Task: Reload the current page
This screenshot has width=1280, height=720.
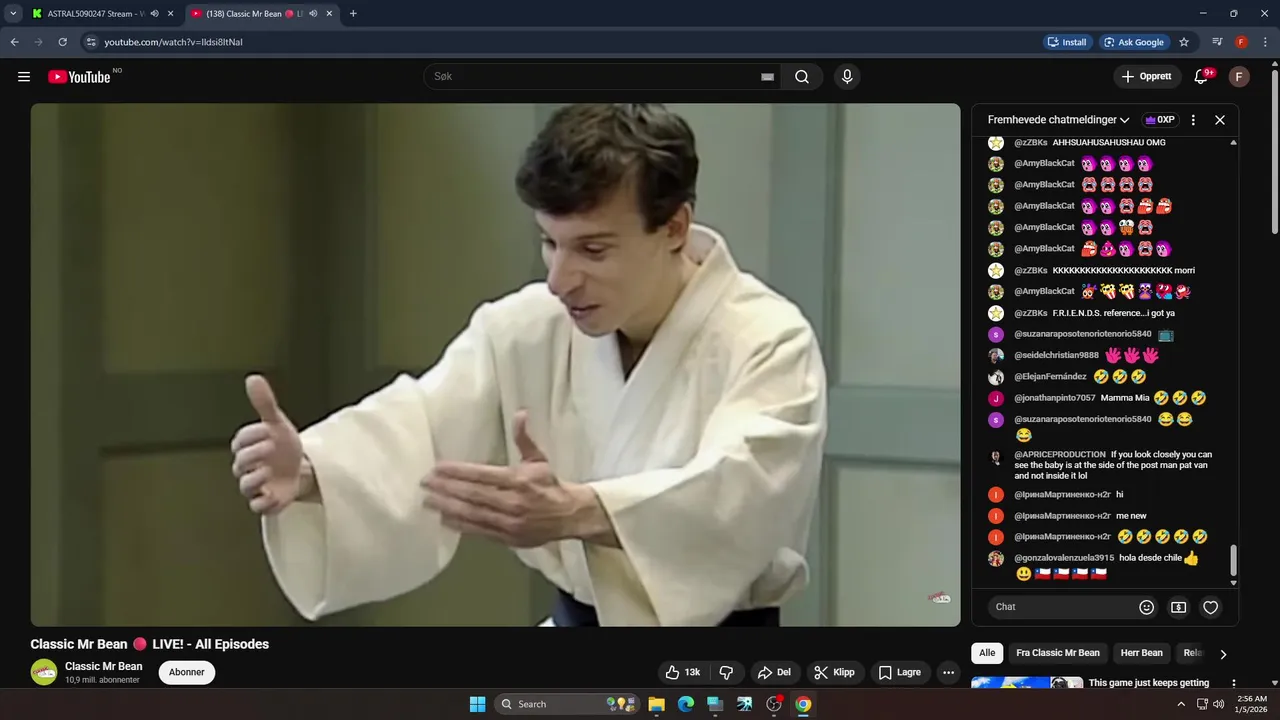Action: [x=62, y=42]
